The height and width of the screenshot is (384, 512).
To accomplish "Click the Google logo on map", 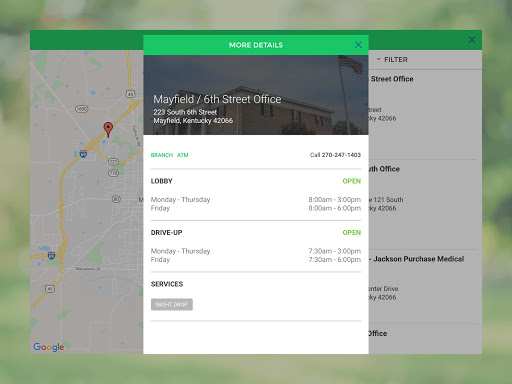I will click(x=49, y=347).
